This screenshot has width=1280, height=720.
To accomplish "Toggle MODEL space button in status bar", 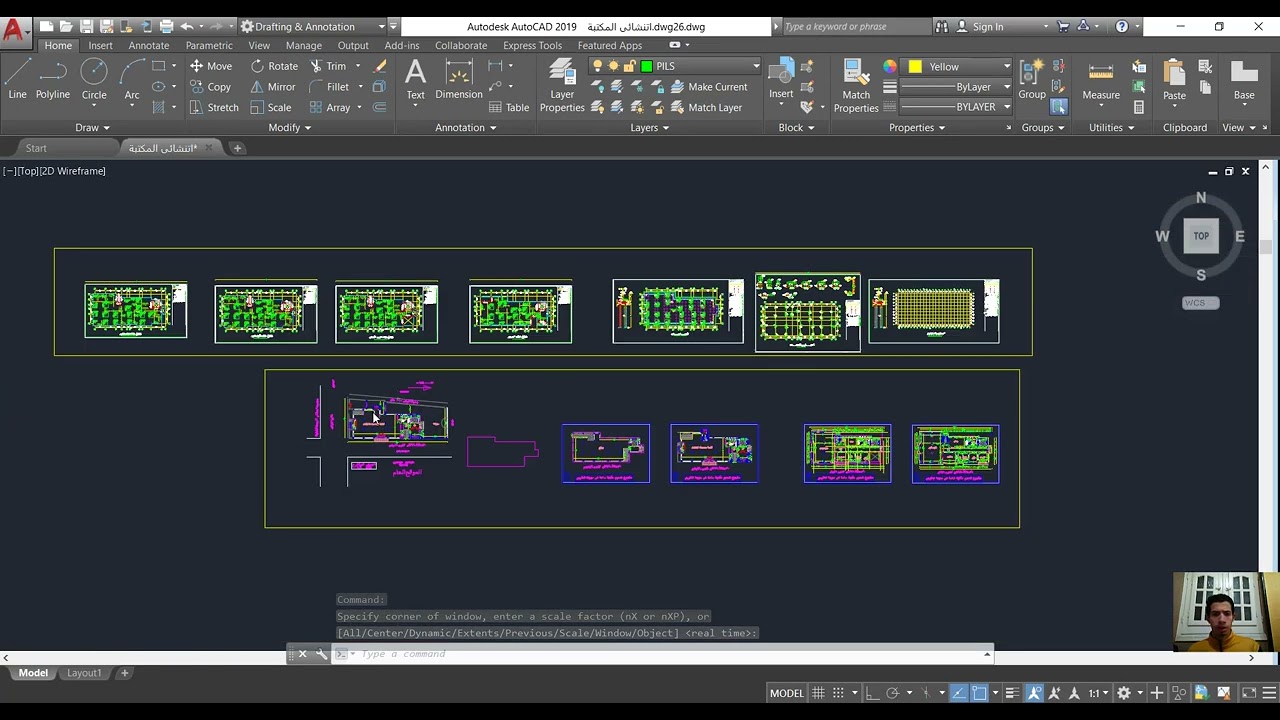I will (x=787, y=693).
